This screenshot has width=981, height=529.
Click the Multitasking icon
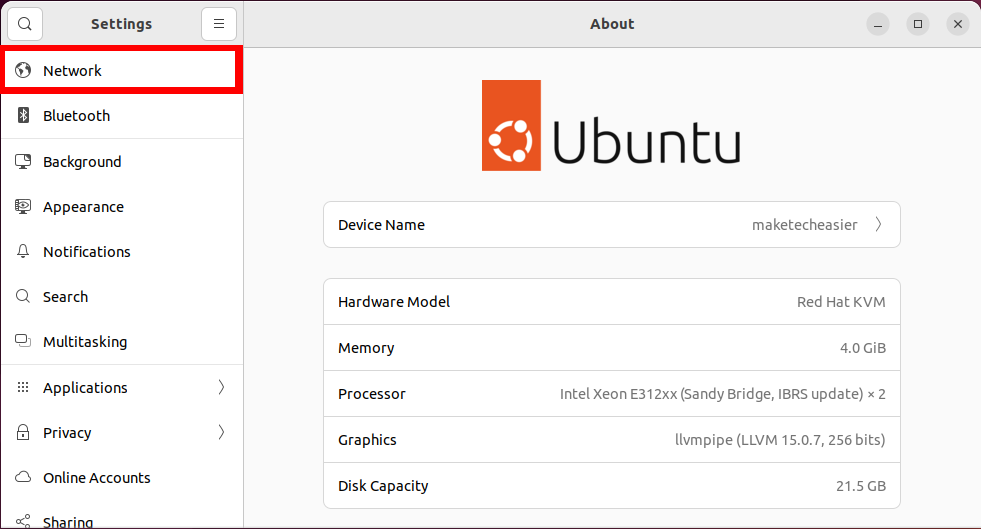23,341
